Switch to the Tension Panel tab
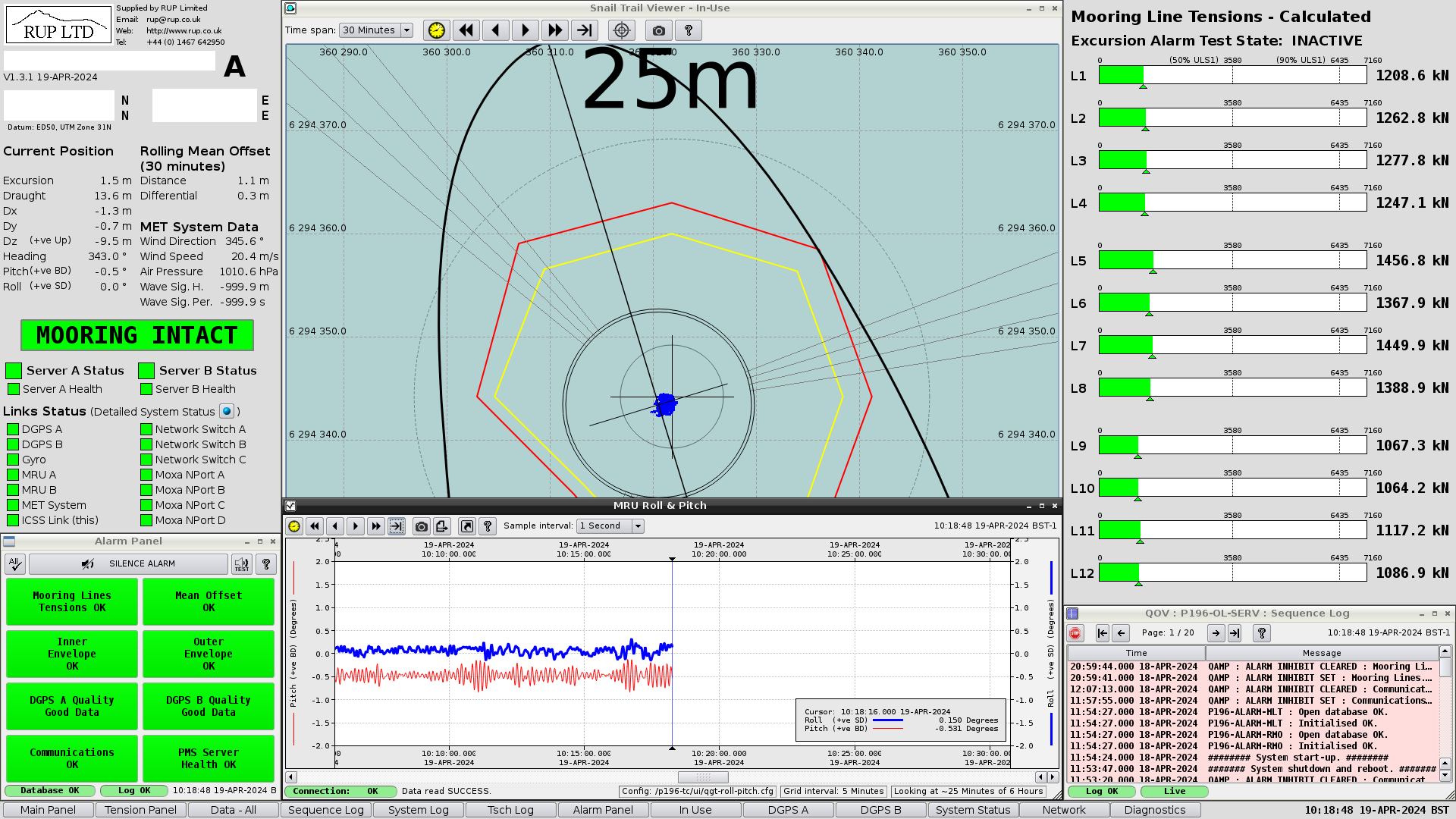The height and width of the screenshot is (819, 1456). (140, 809)
